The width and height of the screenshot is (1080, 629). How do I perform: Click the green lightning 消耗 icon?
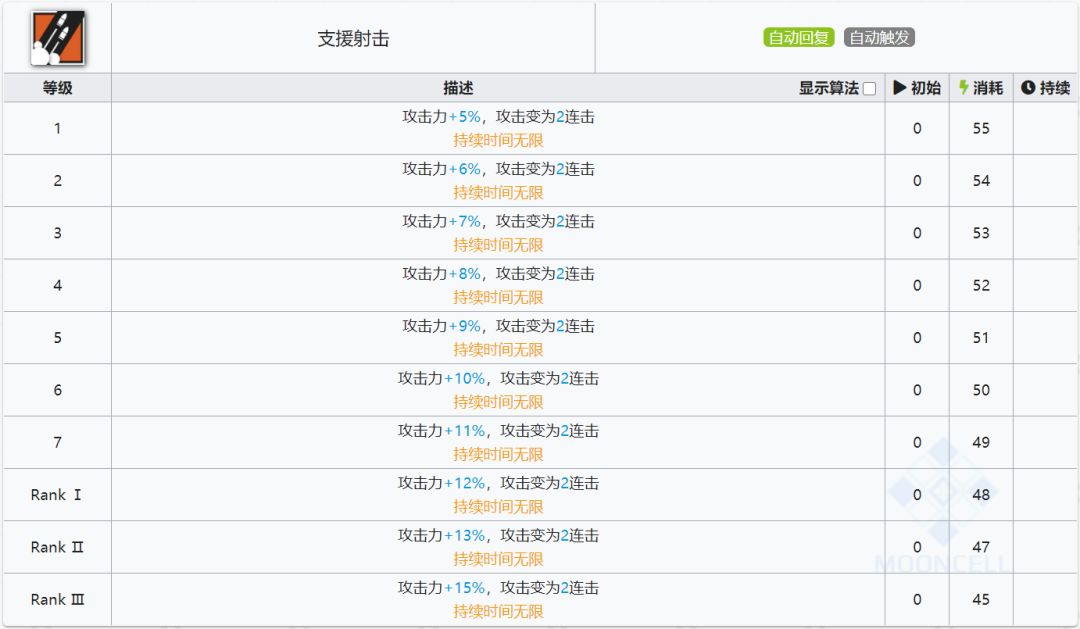click(x=964, y=88)
